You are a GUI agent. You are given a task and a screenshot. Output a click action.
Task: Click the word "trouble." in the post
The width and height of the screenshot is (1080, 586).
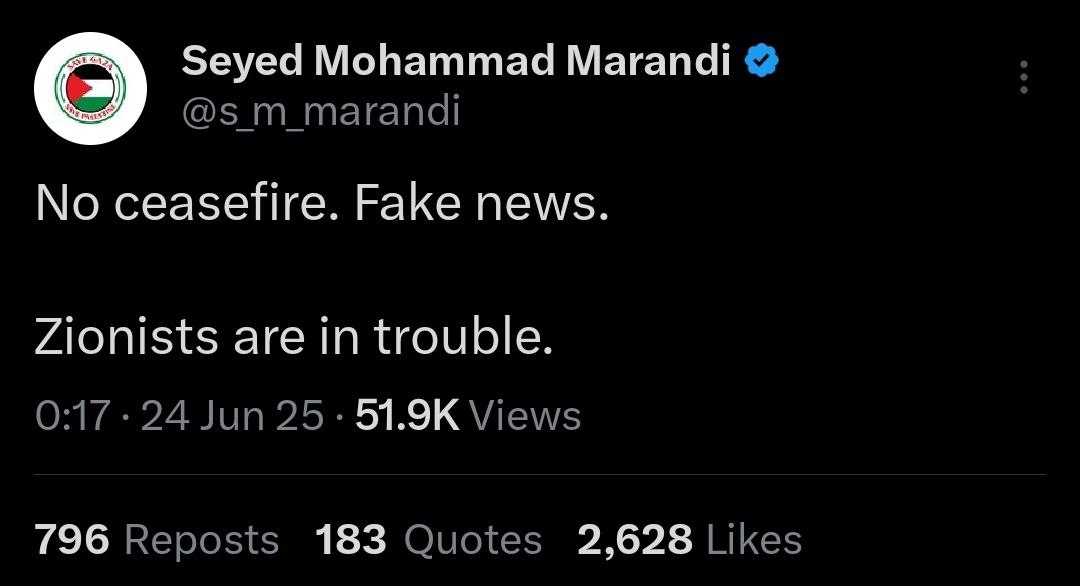[464, 338]
